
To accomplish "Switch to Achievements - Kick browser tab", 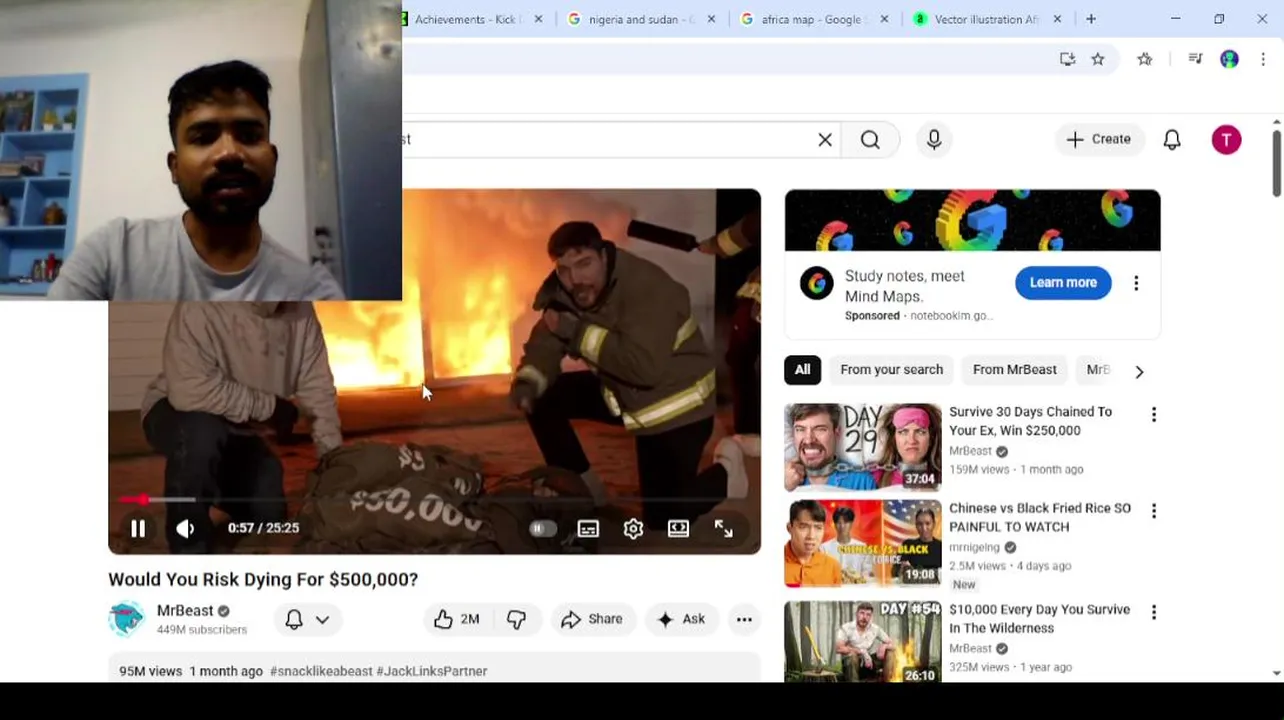I will pos(466,19).
